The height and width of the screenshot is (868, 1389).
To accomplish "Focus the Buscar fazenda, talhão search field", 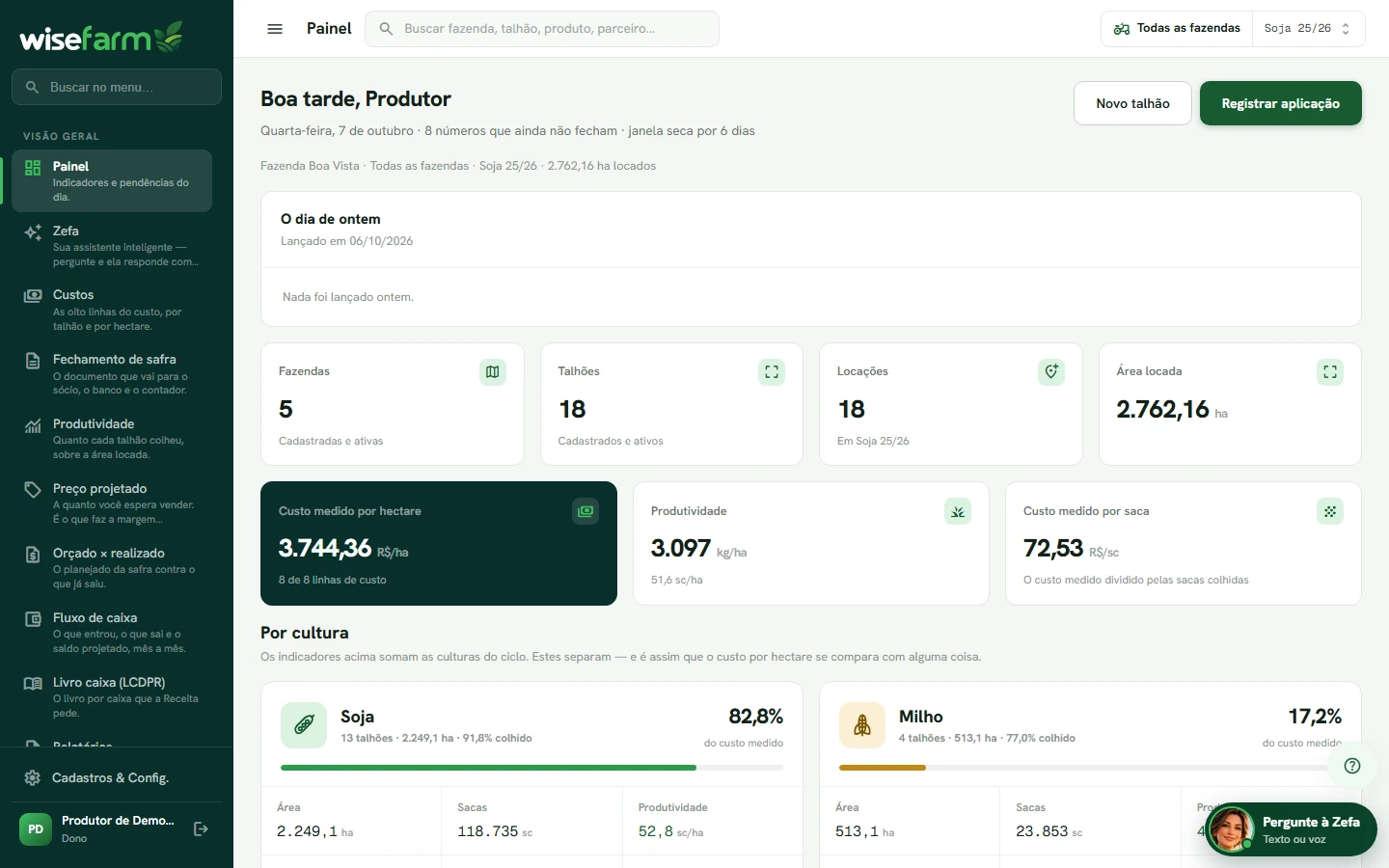I will pos(542,29).
